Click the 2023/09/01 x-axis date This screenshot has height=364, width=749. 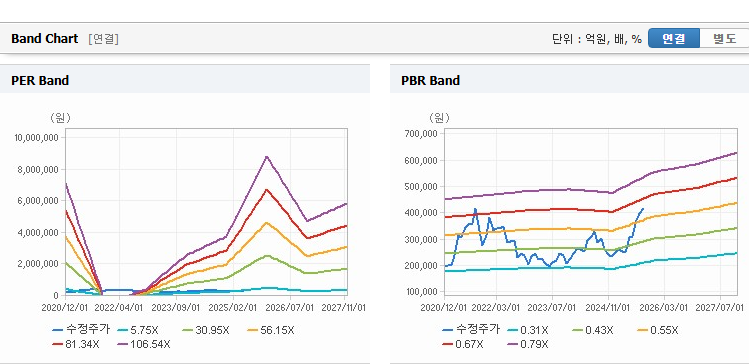pos(176,308)
